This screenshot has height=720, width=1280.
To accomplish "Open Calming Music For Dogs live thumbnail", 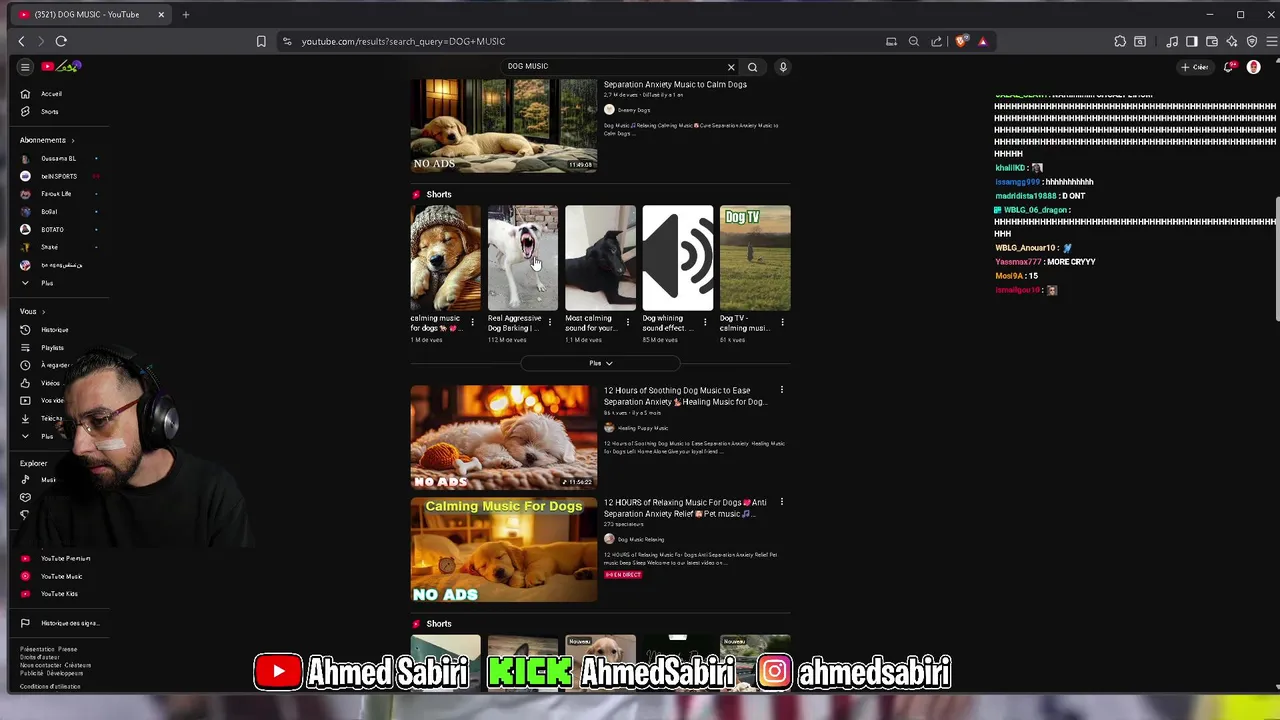I will (504, 550).
